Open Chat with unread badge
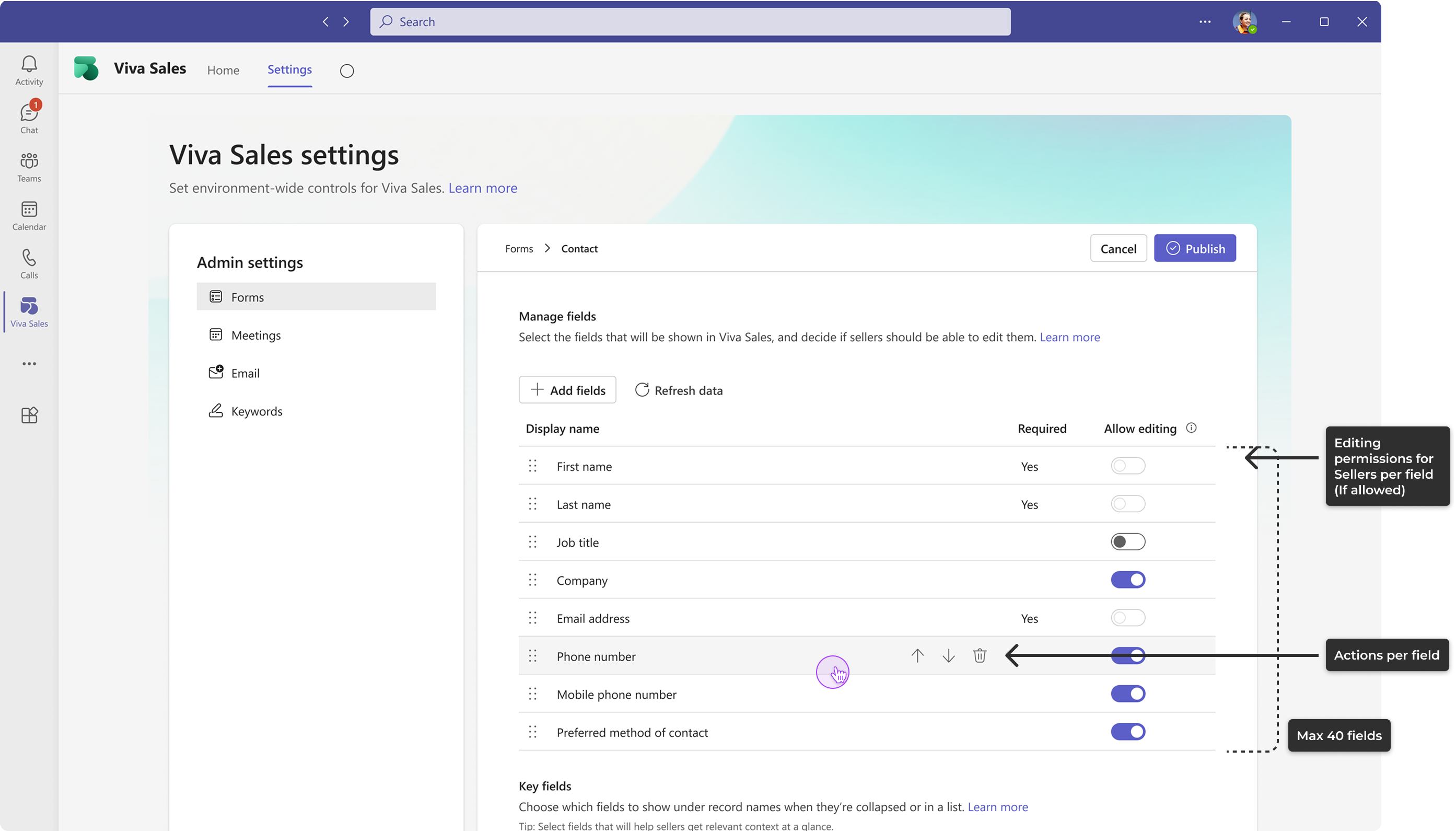This screenshot has width=1456, height=831. tap(29, 119)
